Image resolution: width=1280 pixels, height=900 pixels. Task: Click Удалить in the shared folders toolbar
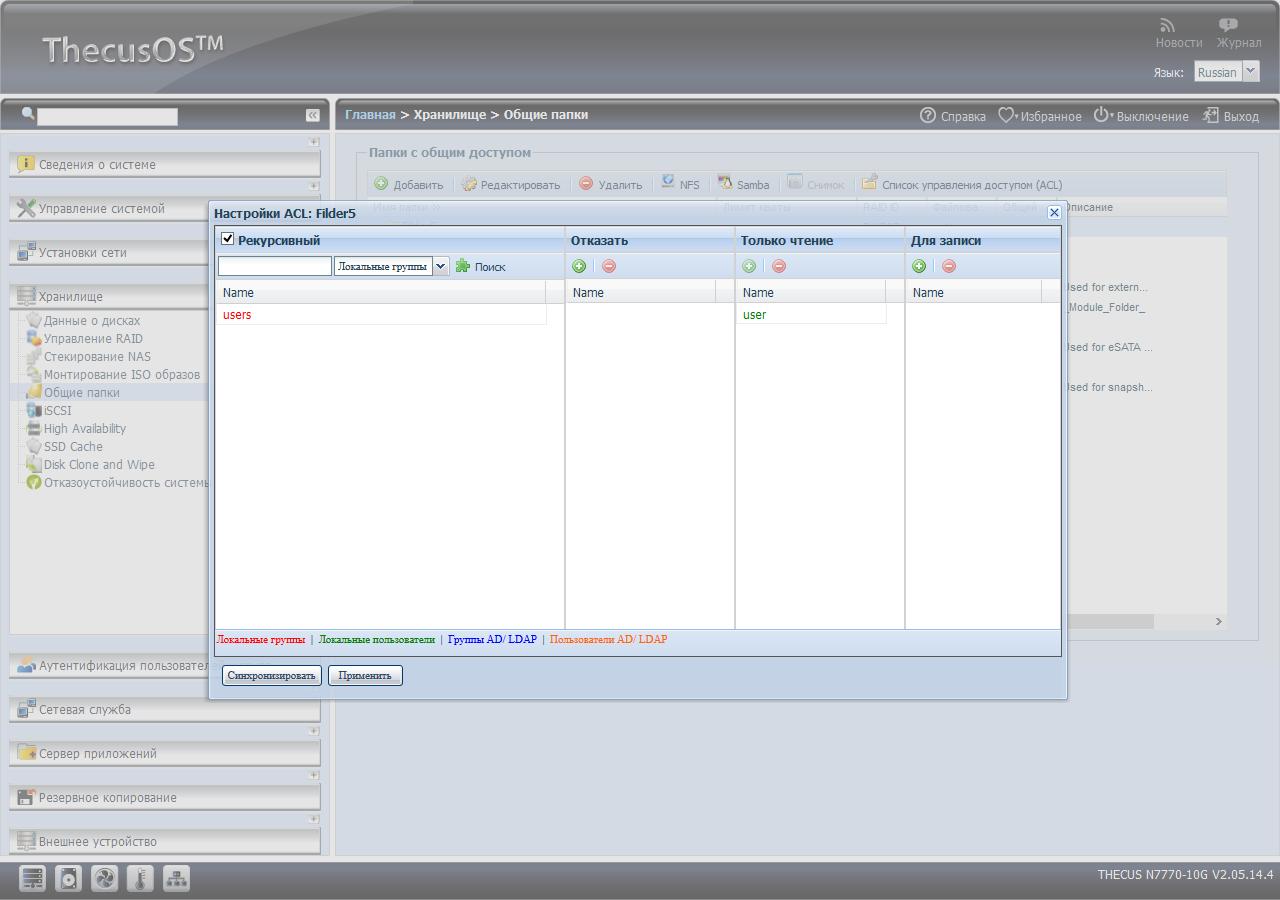point(611,185)
